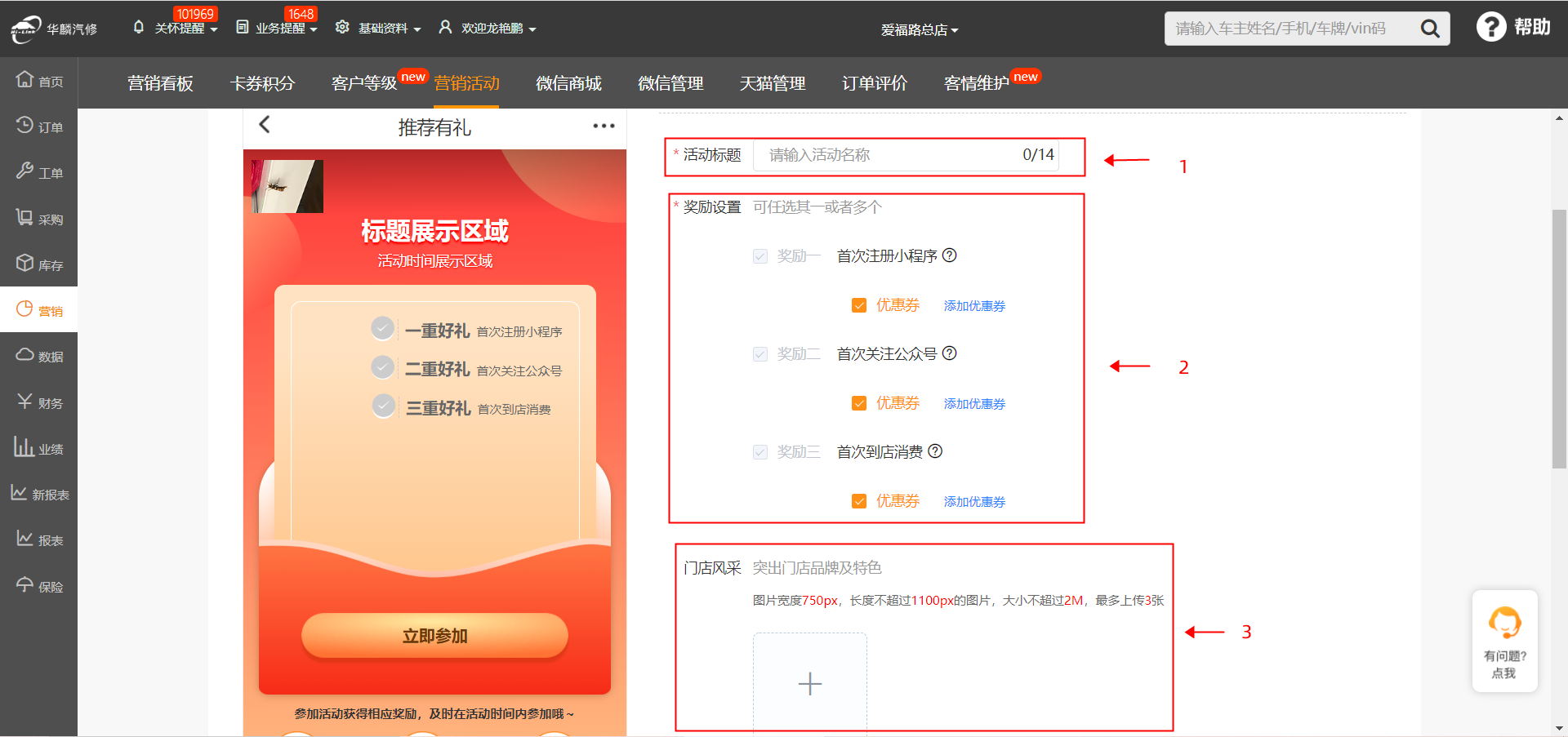Open 采购 in the sidebar
The width and height of the screenshot is (1568, 737).
(x=39, y=219)
